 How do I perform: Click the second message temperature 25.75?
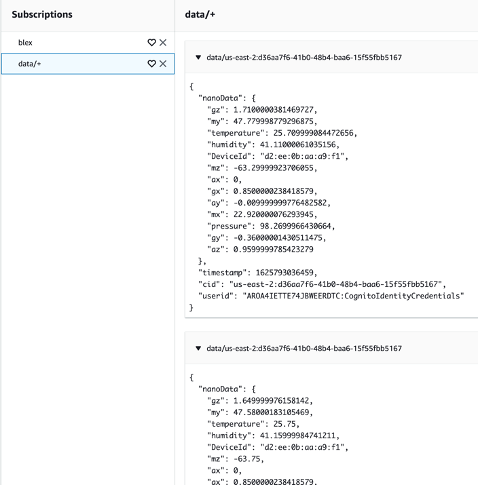(284, 424)
